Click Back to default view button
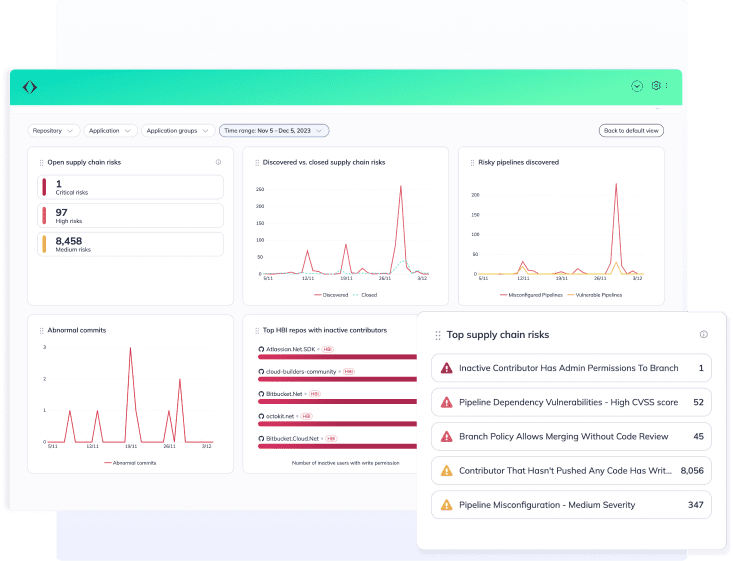733x561 pixels. 631,130
